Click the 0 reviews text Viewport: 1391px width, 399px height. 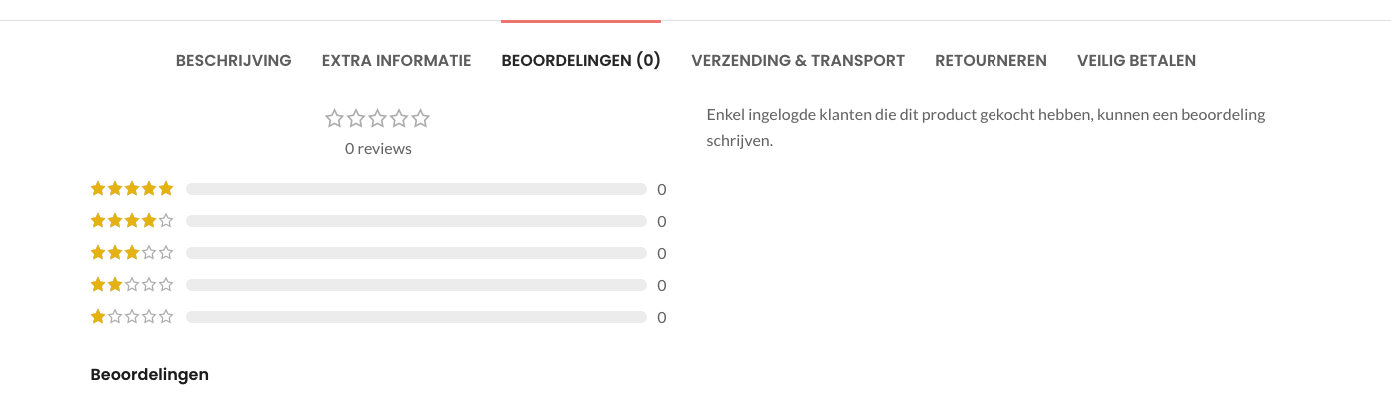pos(378,148)
